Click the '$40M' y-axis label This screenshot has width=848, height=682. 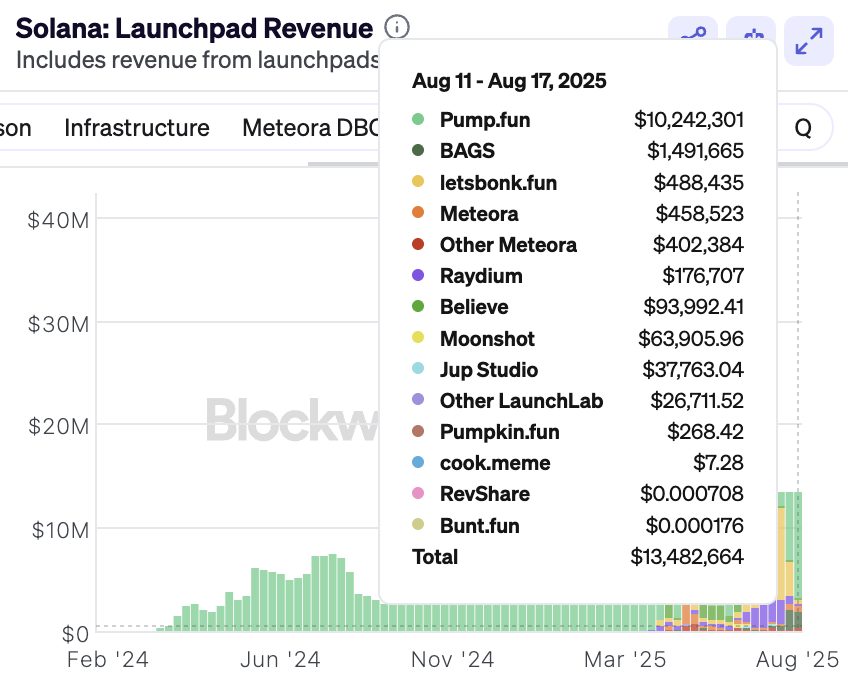tap(58, 221)
